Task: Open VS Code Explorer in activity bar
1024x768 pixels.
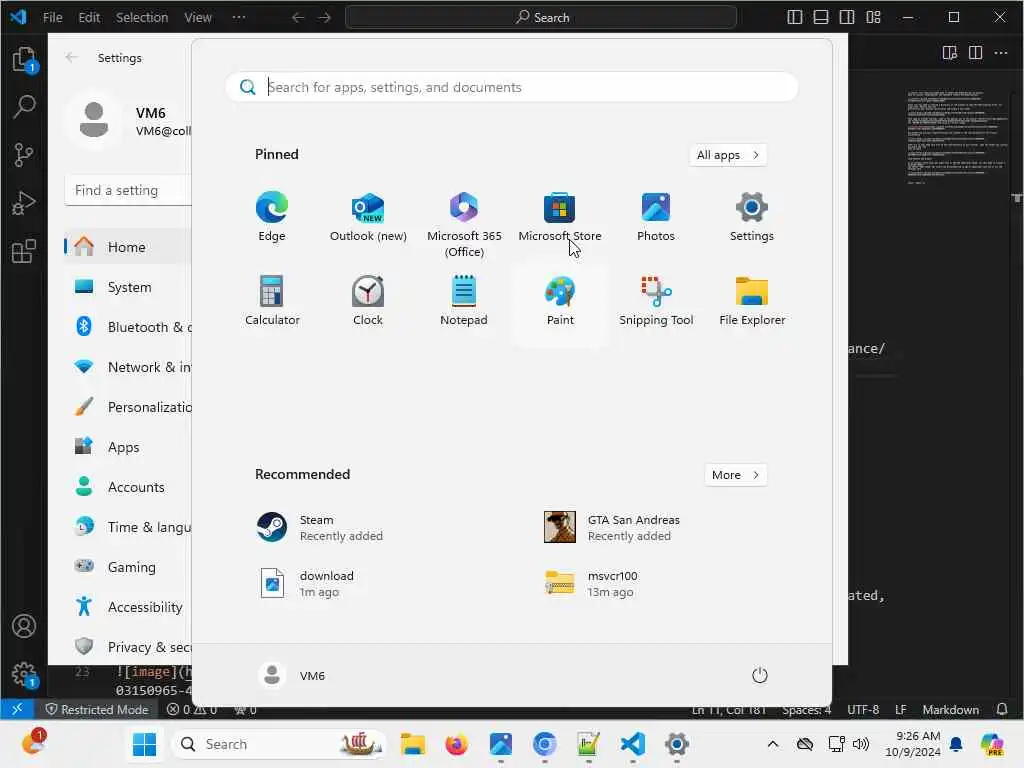Action: point(24,60)
